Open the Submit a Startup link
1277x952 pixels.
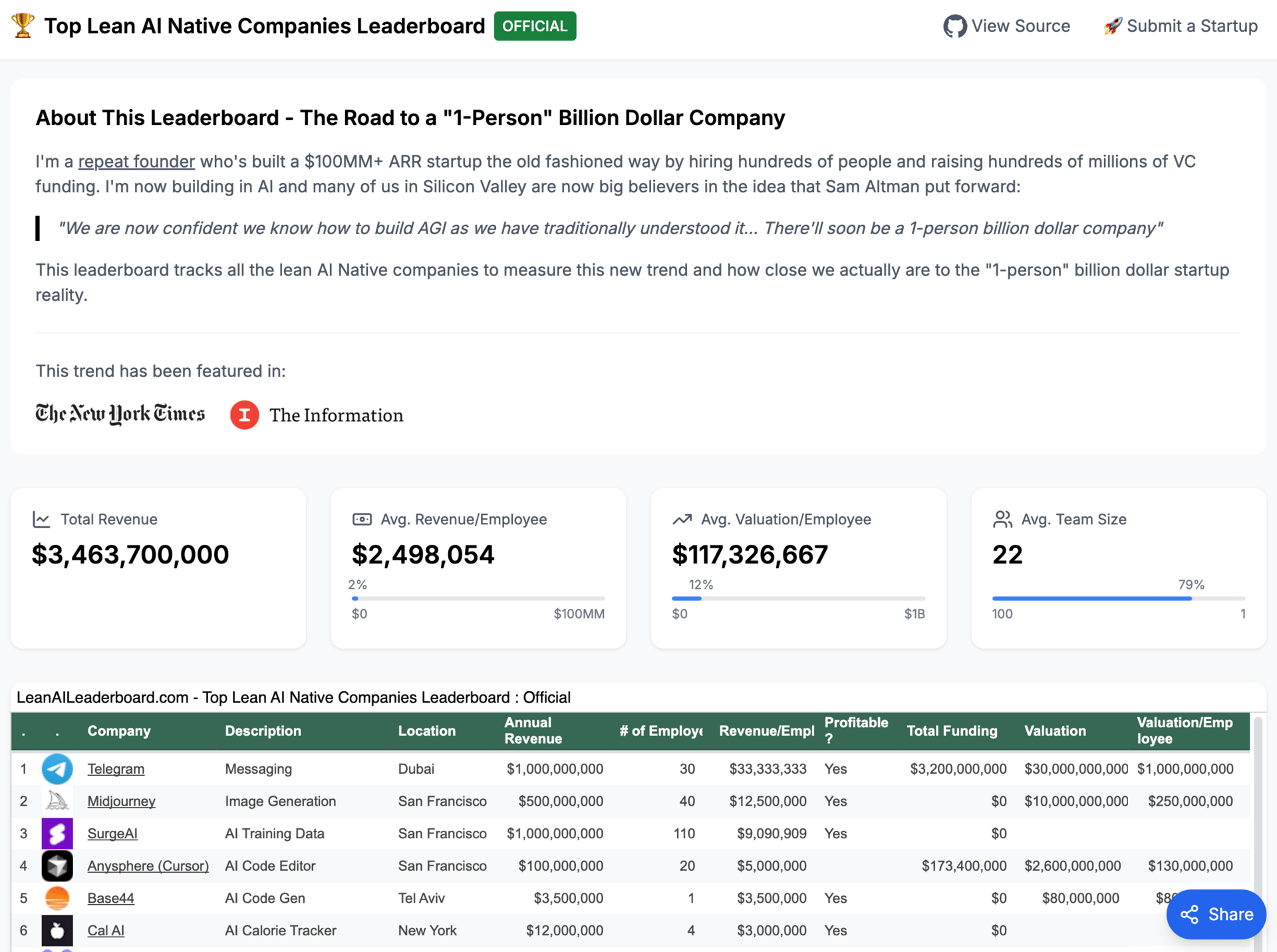pos(1181,26)
